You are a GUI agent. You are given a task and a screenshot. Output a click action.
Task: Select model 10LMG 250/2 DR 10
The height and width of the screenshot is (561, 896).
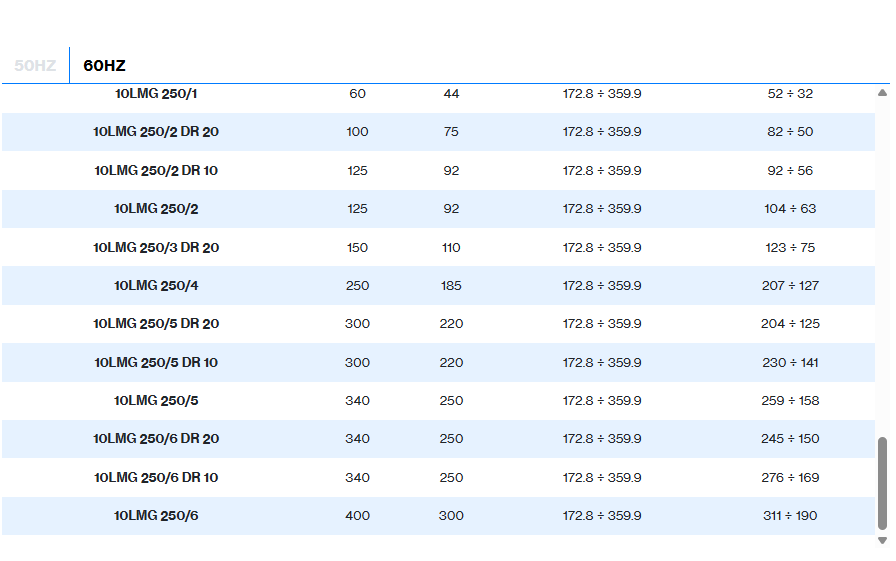[x=156, y=171]
